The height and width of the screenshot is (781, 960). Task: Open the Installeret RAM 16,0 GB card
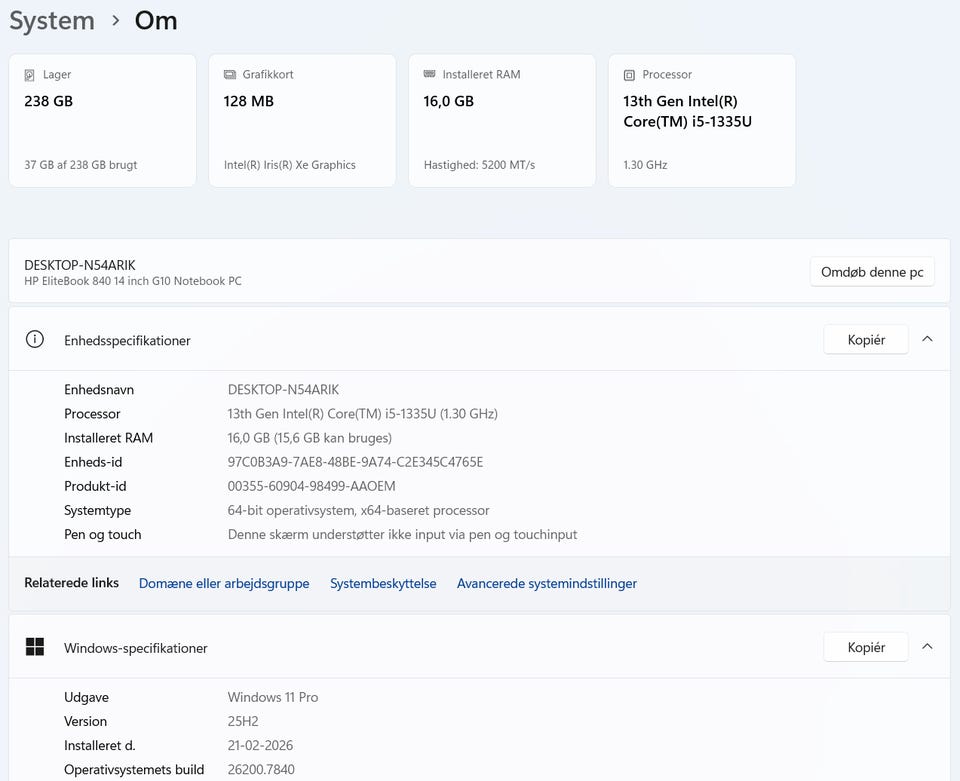(502, 120)
